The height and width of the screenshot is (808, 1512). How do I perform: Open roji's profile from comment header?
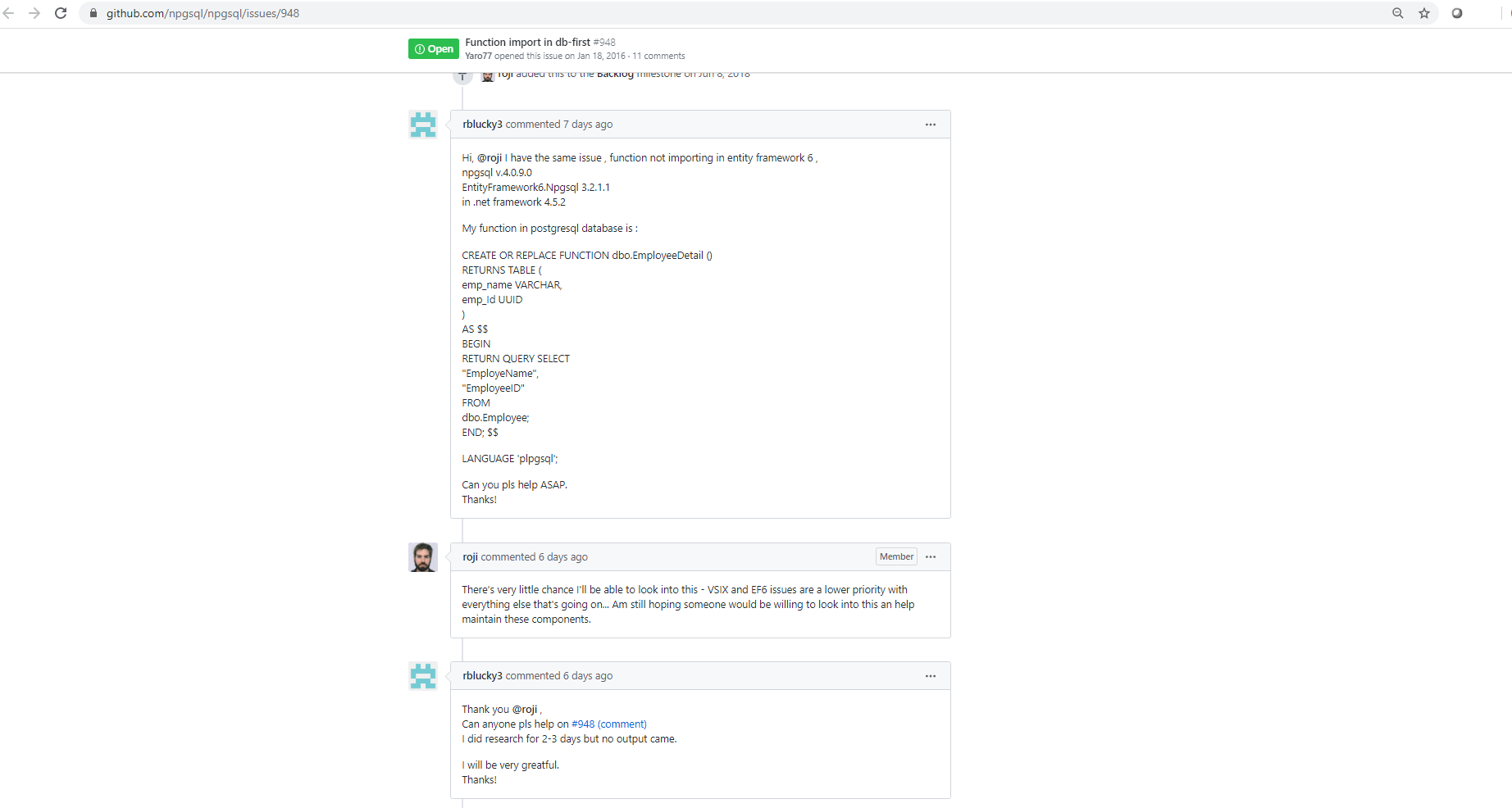(470, 557)
